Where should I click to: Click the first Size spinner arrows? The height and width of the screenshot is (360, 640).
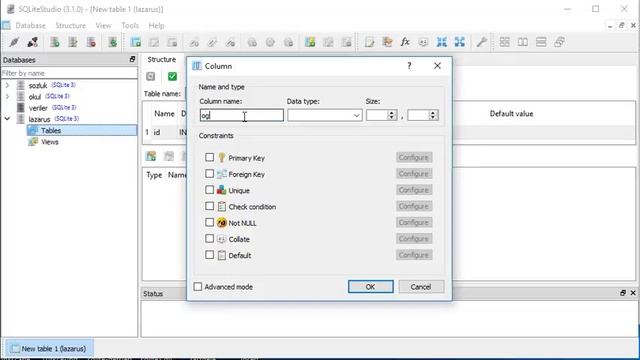(392, 115)
